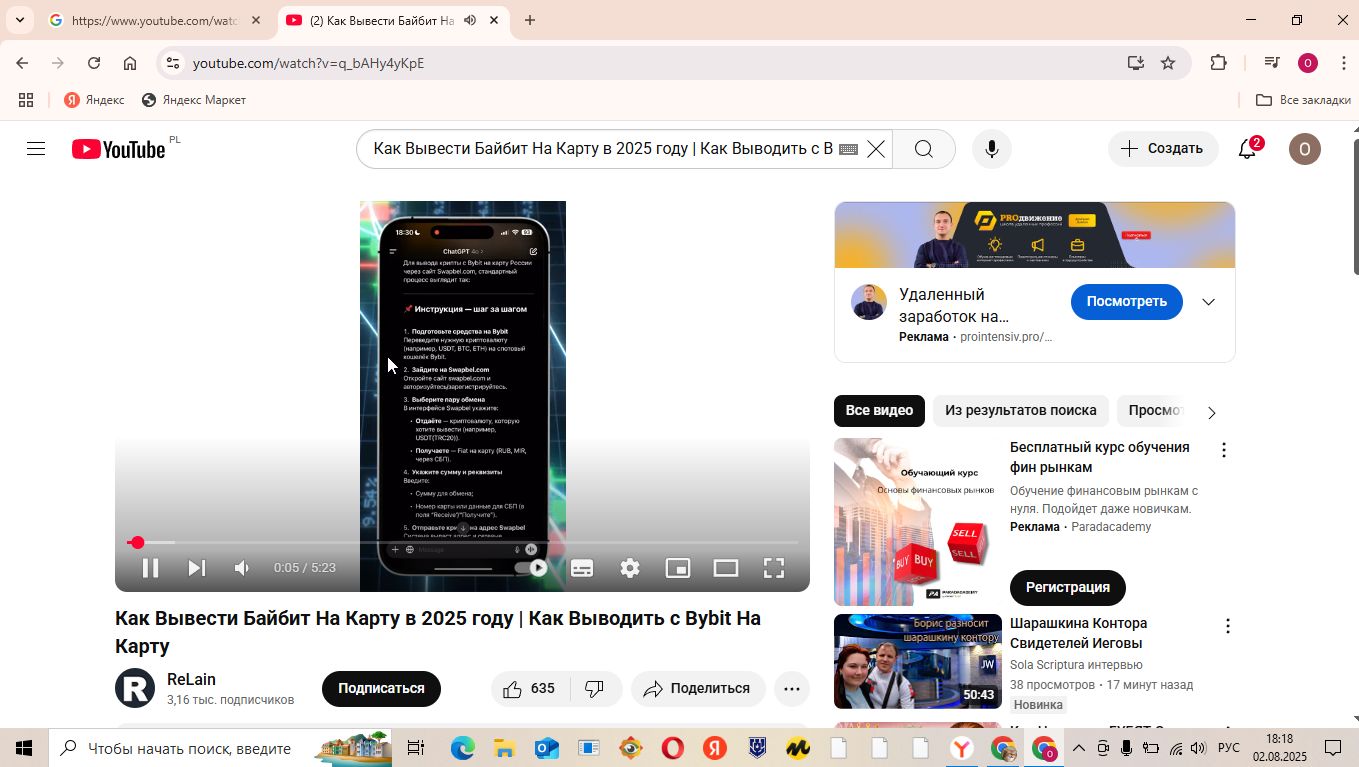Open YouTube guide hamburger menu
The height and width of the screenshot is (767, 1359).
[x=36, y=149]
